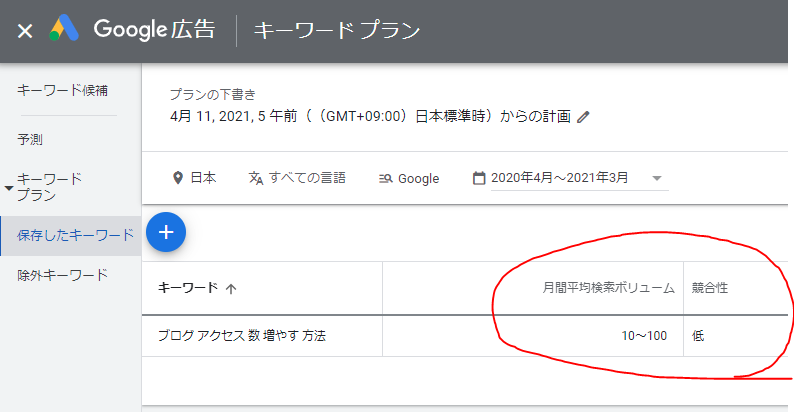Click the Google Ads logo
The height and width of the screenshot is (412, 794).
click(66, 30)
